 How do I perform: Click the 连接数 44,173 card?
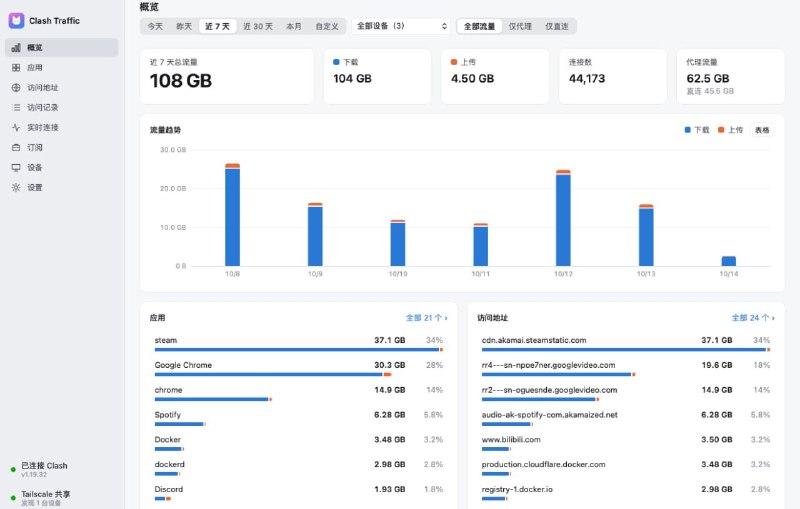pyautogui.click(x=613, y=77)
